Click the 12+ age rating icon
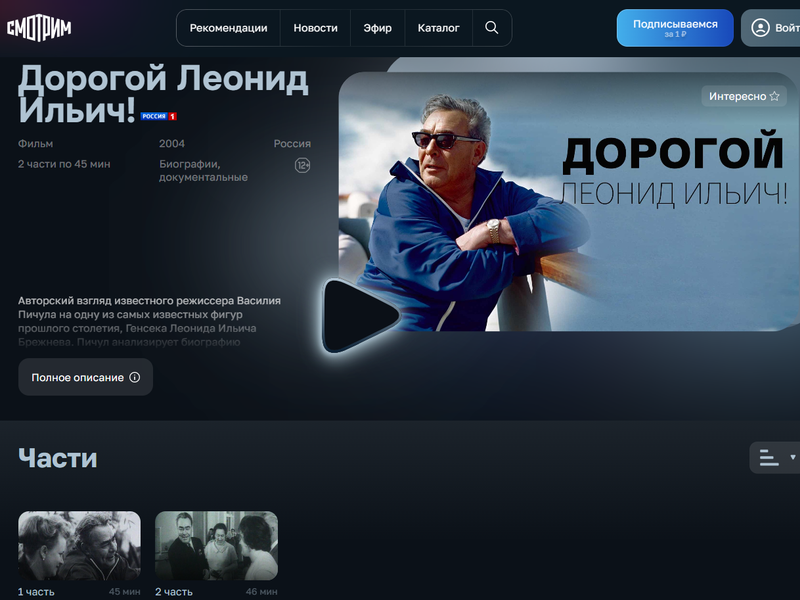 tap(303, 165)
